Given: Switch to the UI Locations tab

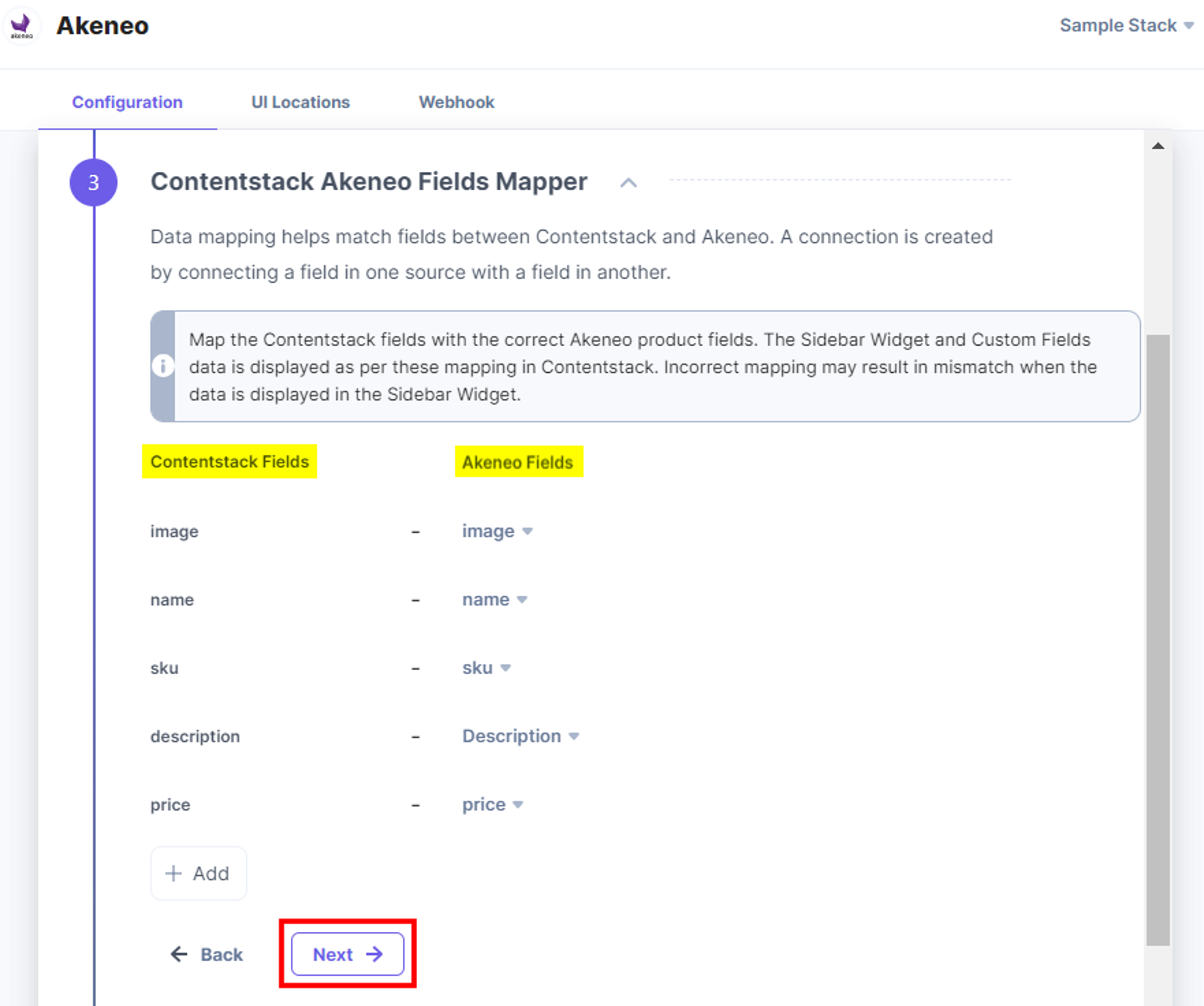Looking at the screenshot, I should click(300, 102).
